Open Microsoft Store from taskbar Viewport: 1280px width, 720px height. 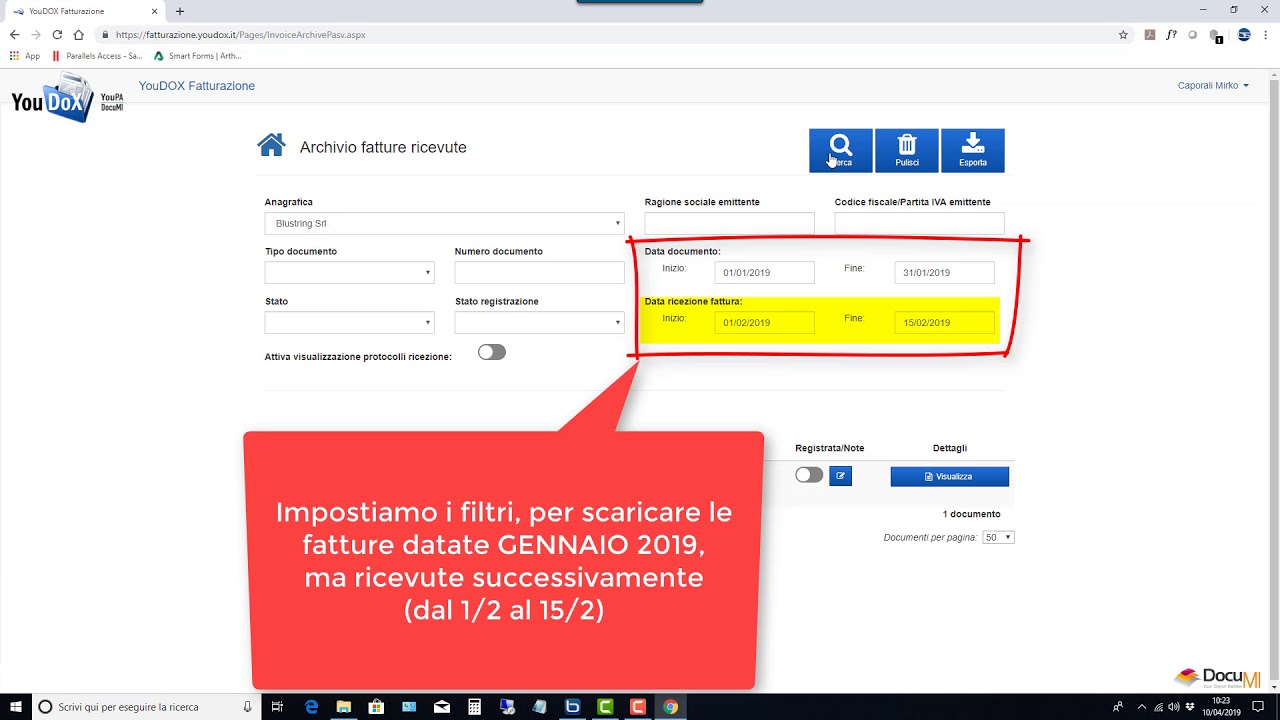coord(376,707)
